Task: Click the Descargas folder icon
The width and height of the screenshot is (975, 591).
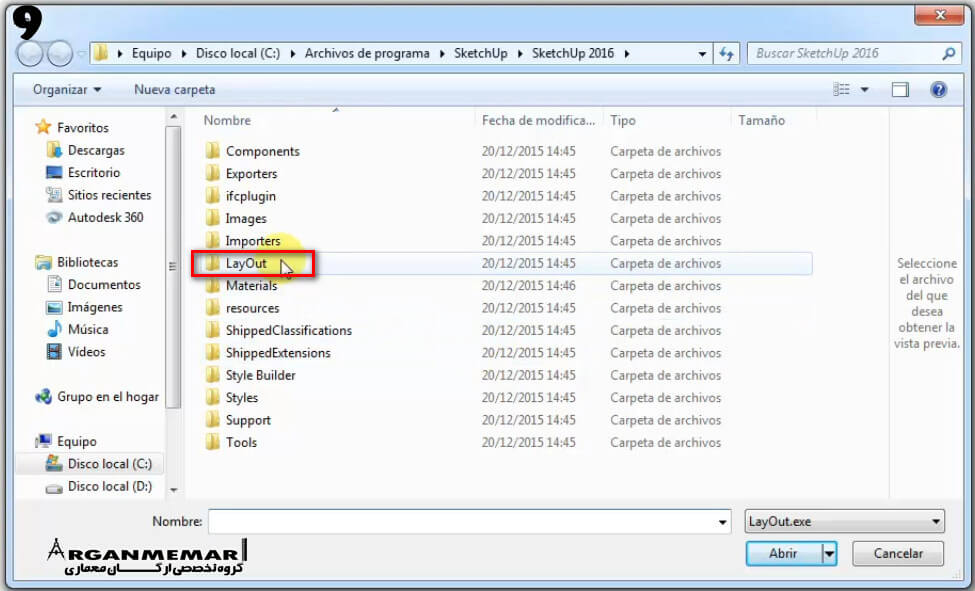Action: [x=54, y=150]
